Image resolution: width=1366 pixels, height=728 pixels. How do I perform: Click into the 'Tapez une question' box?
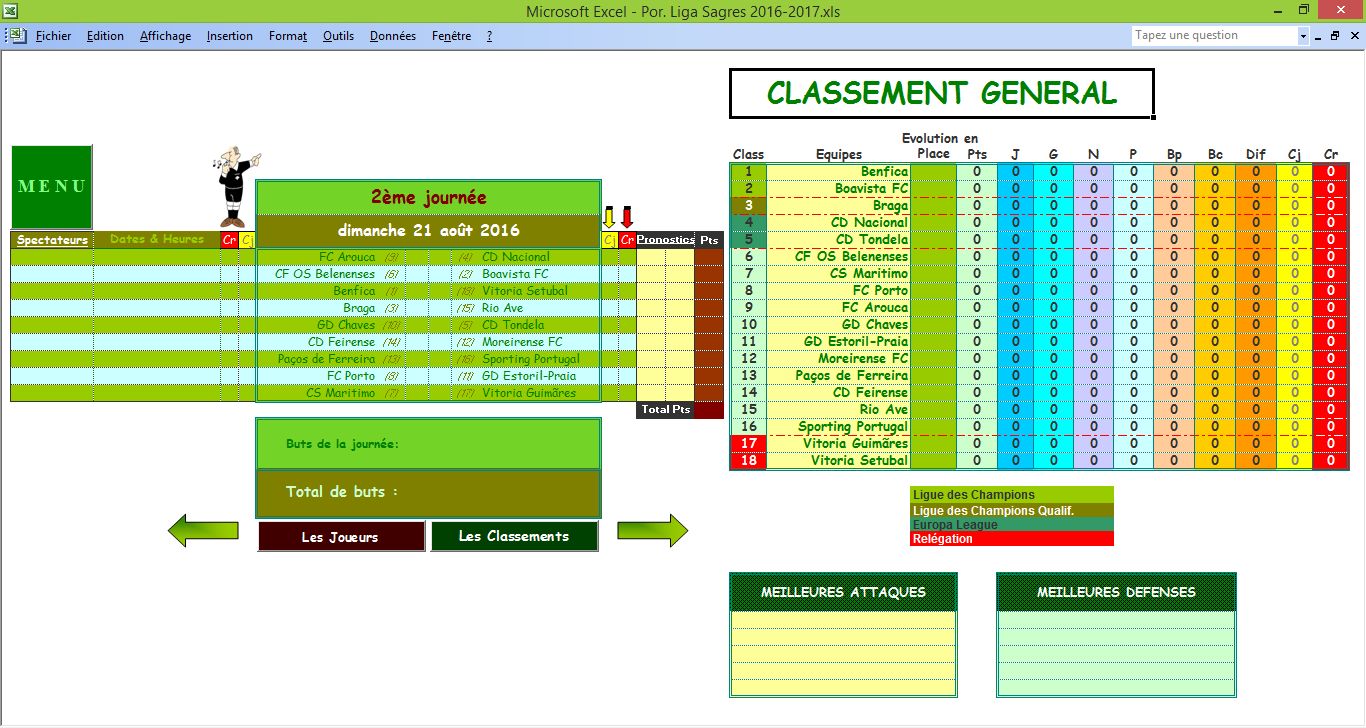1213,35
